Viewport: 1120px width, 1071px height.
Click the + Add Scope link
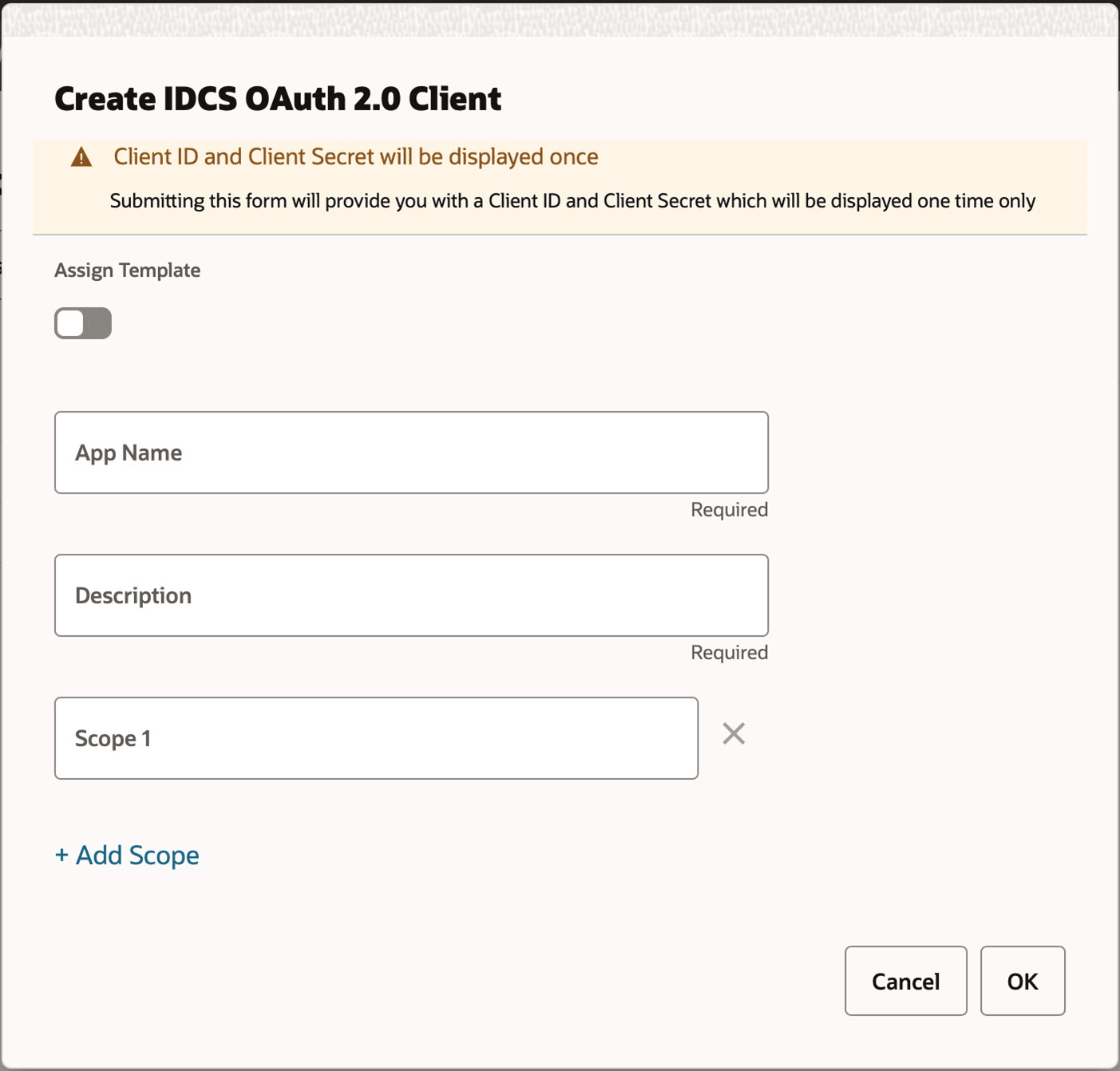(127, 855)
